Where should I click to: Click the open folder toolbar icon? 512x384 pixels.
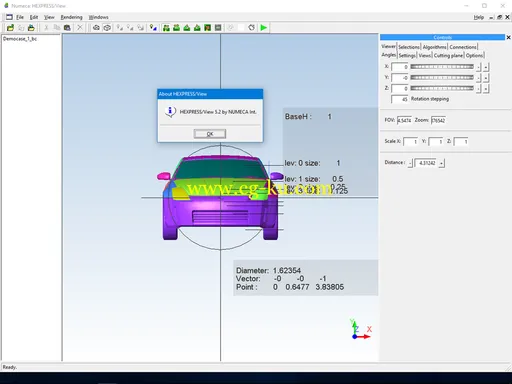coord(10,28)
